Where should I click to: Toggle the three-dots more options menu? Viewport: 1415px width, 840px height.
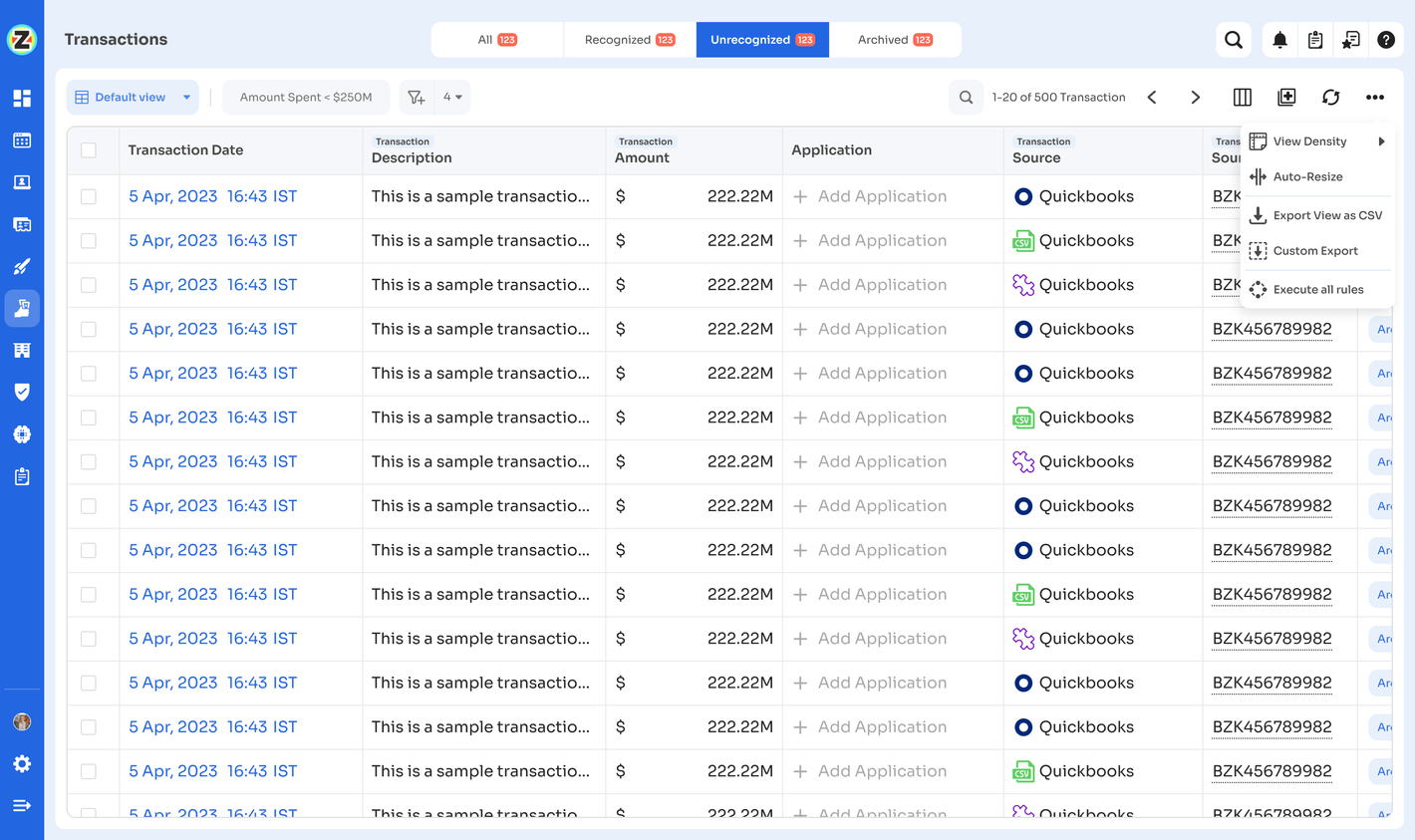[1375, 97]
